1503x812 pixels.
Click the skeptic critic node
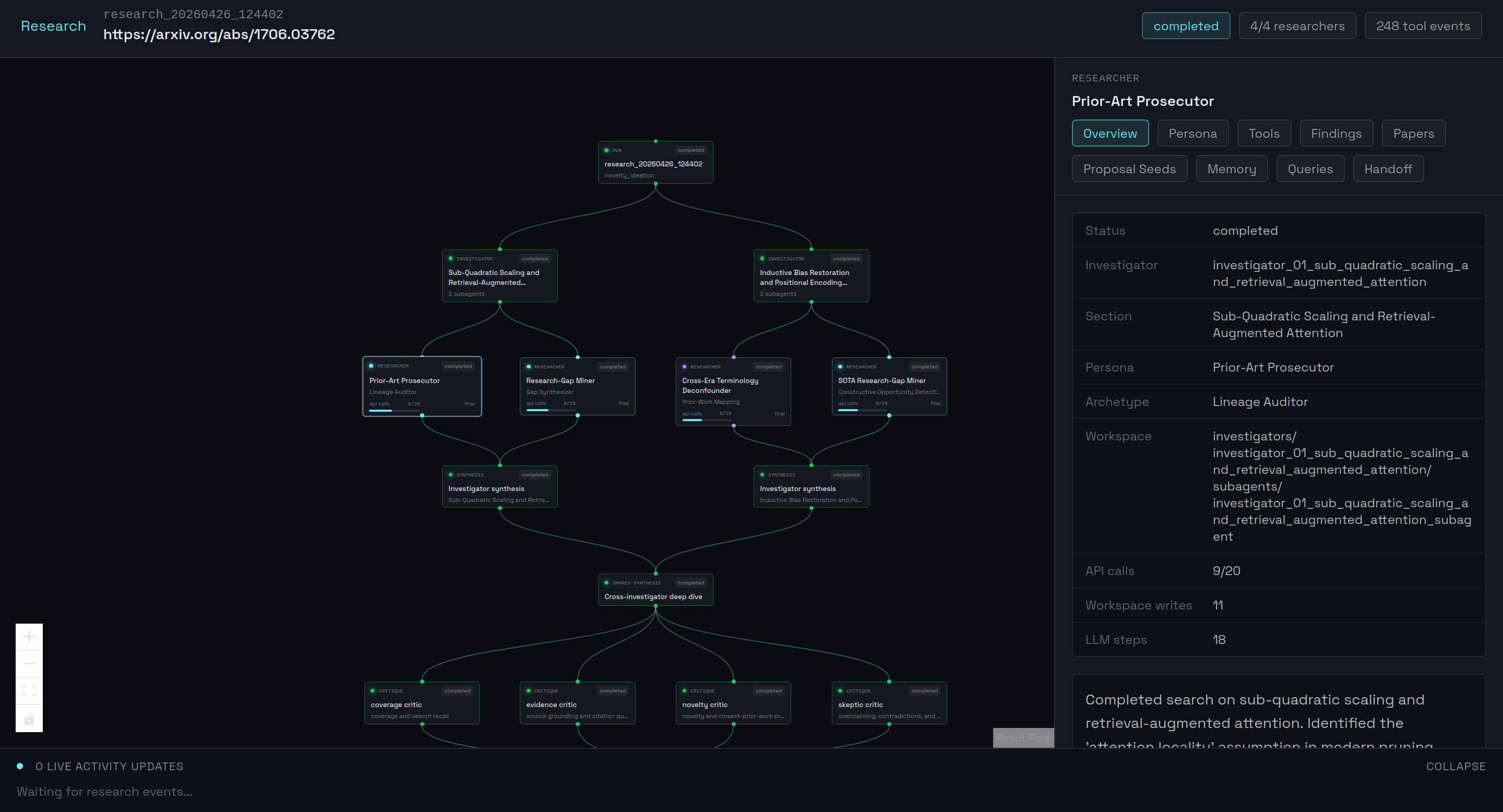point(889,703)
